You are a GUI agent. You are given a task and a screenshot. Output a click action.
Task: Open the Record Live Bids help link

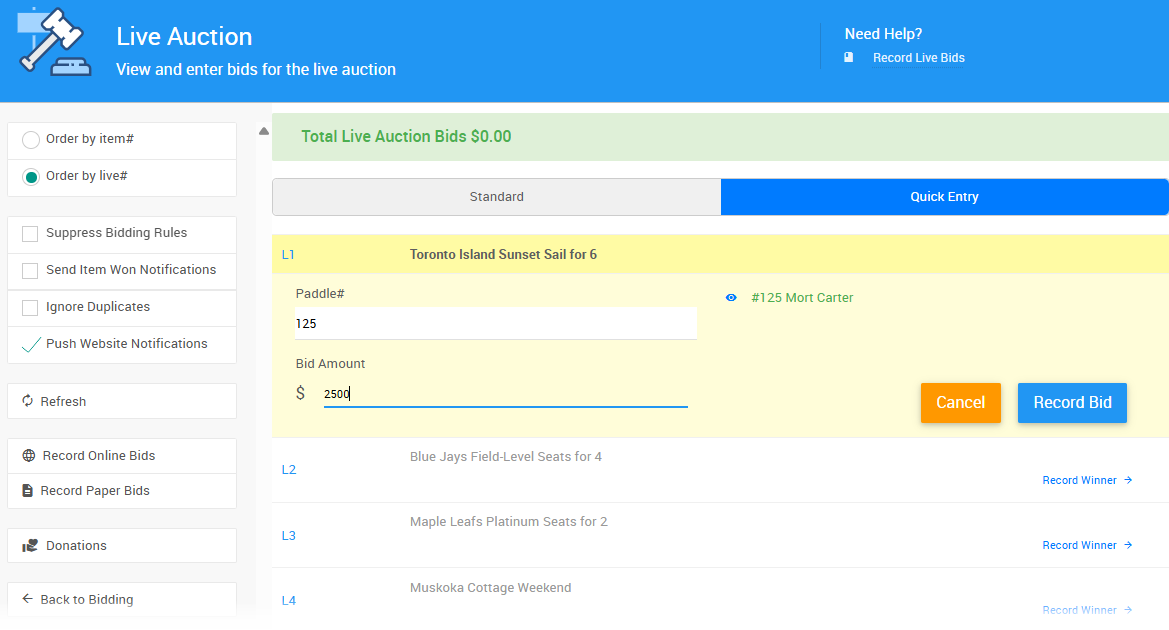pos(918,57)
